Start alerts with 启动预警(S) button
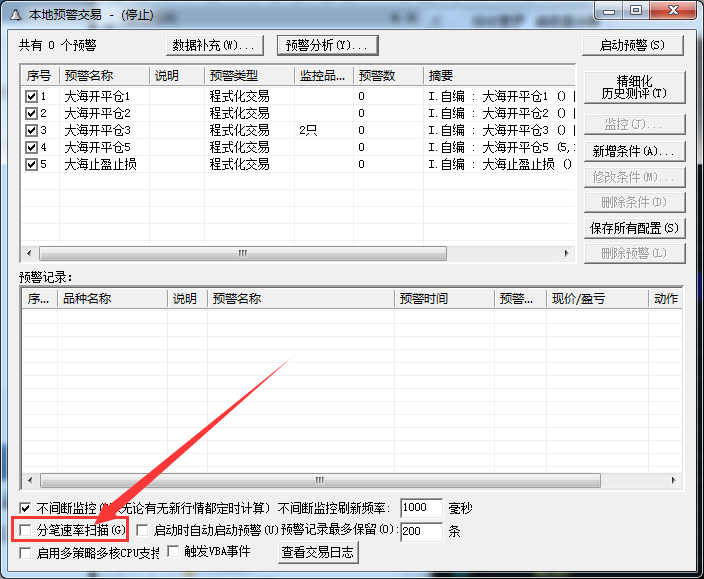This screenshot has height=579, width=704. [x=633, y=45]
